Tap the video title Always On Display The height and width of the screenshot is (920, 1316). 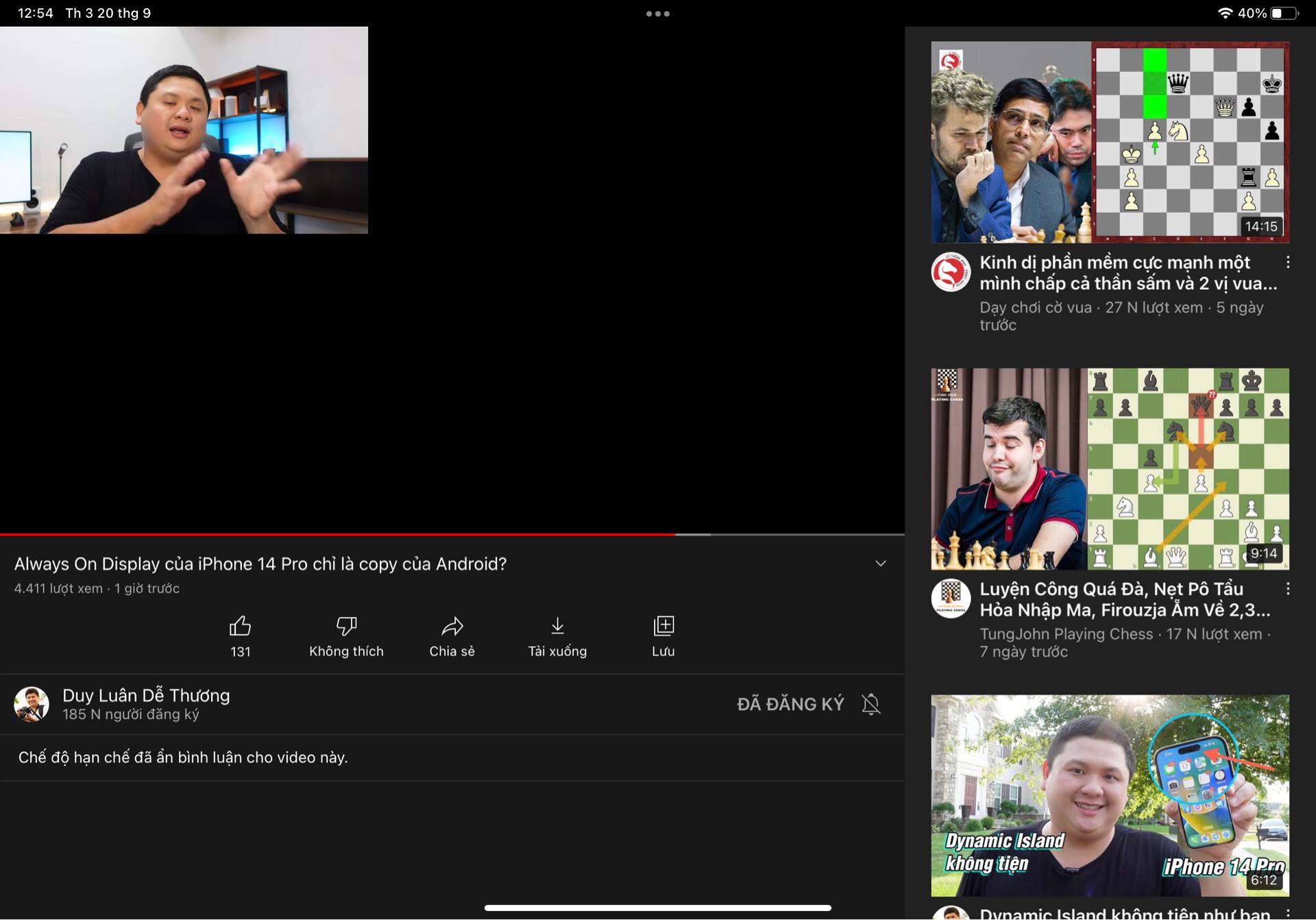coord(260,564)
